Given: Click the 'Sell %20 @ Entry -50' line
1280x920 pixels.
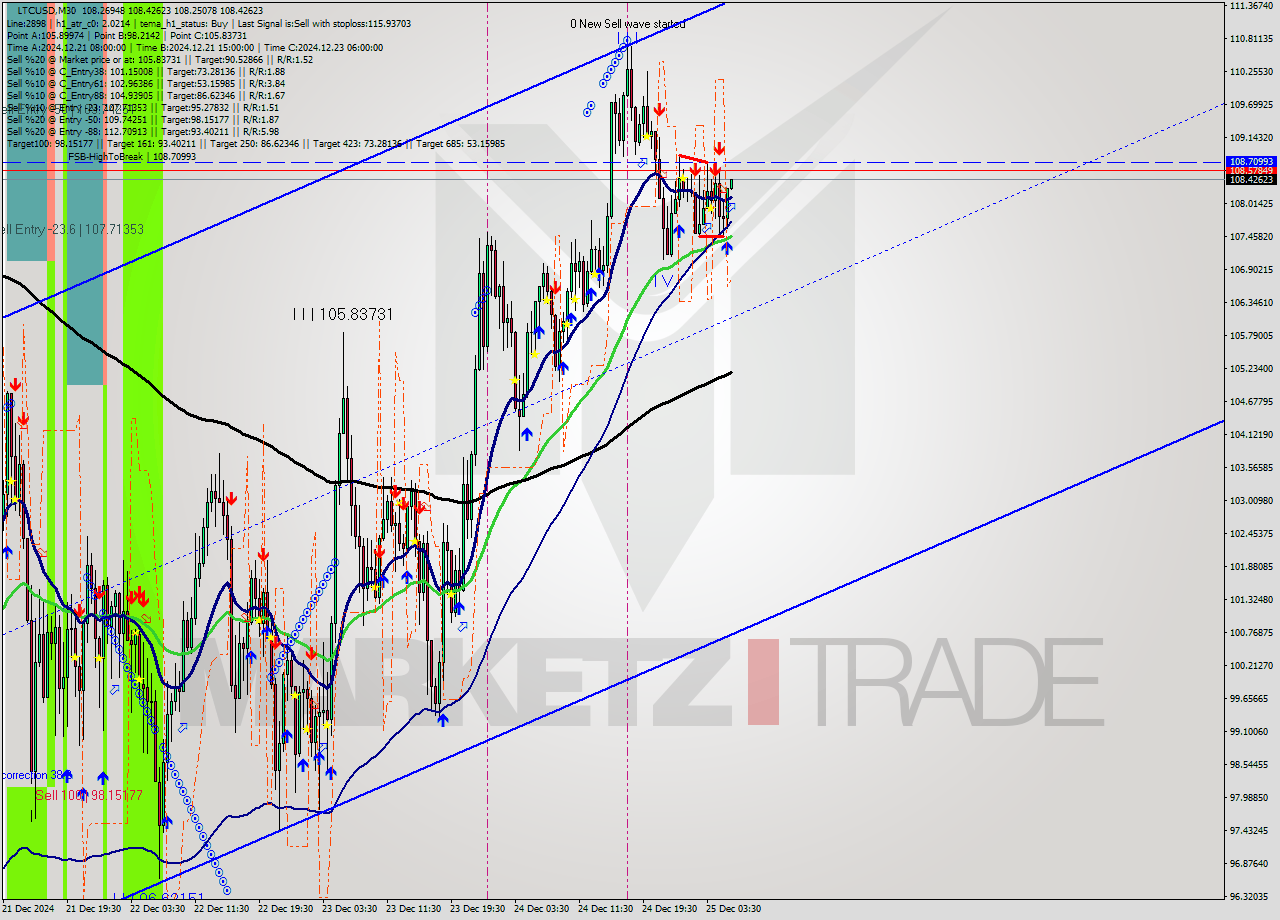Looking at the screenshot, I should (143, 119).
